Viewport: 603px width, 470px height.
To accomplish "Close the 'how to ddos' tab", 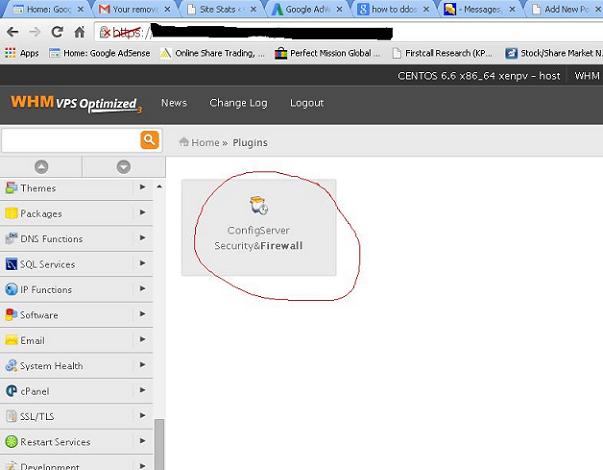I will (x=426, y=9).
